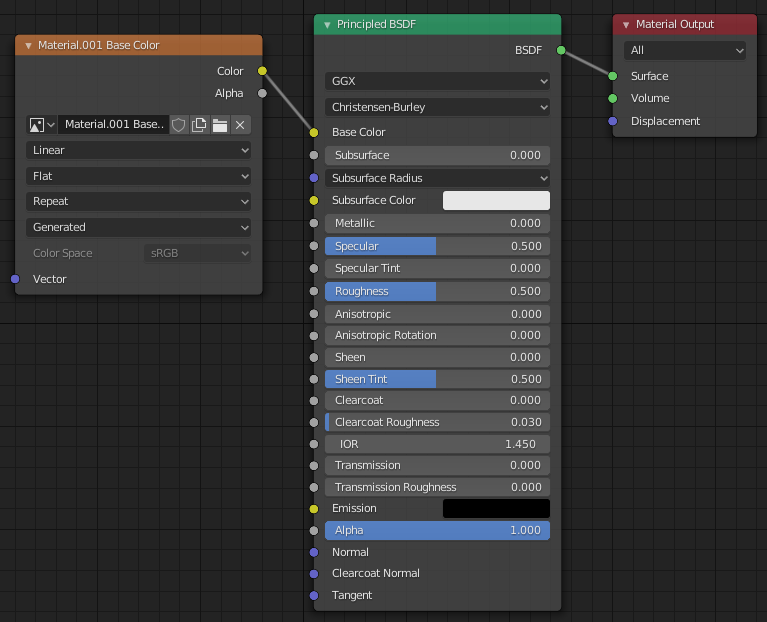Click the IOR input socket

point(314,444)
